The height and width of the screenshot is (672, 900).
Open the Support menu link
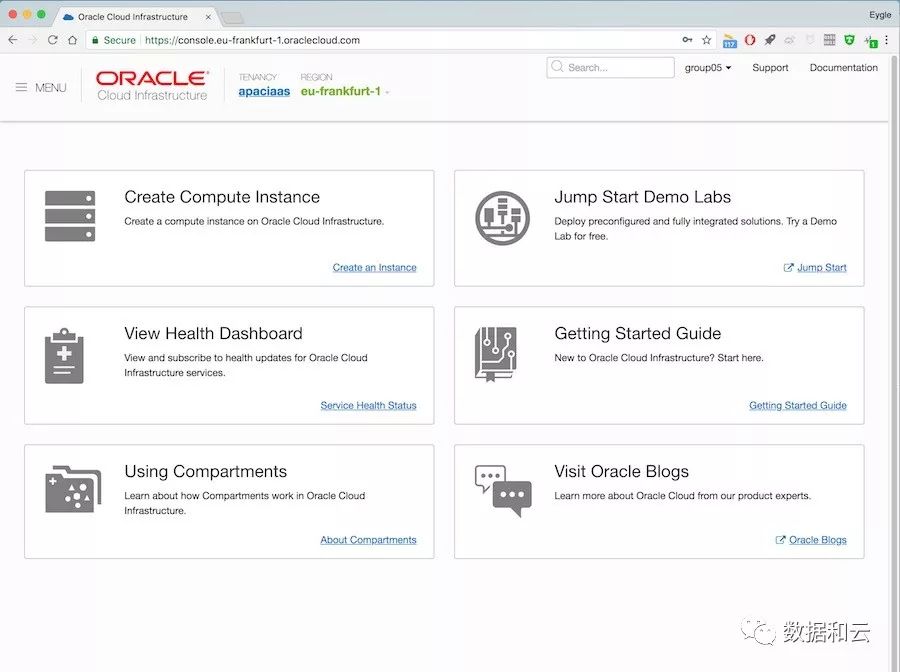pyautogui.click(x=770, y=68)
